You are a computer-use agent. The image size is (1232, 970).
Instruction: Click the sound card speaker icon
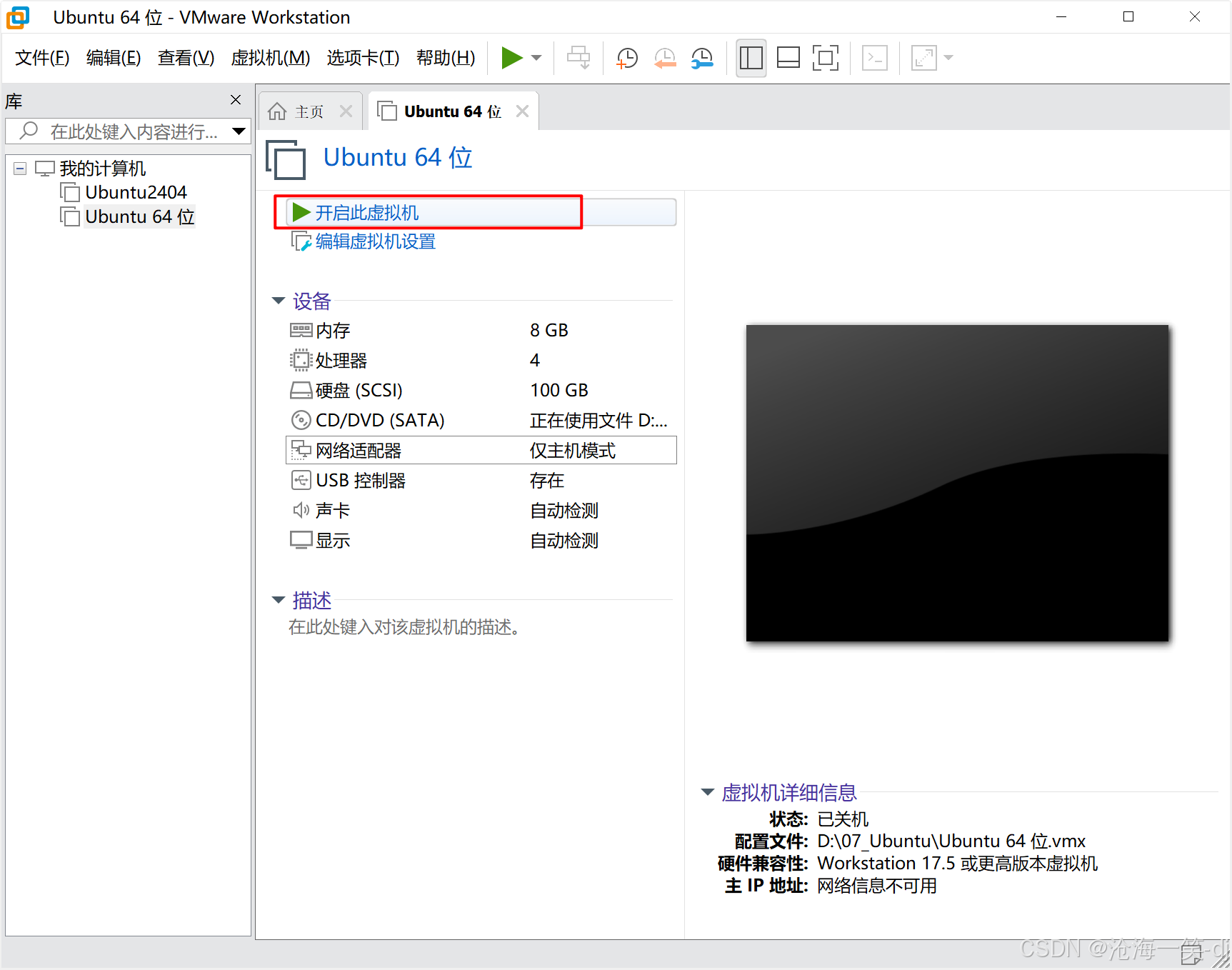click(301, 511)
